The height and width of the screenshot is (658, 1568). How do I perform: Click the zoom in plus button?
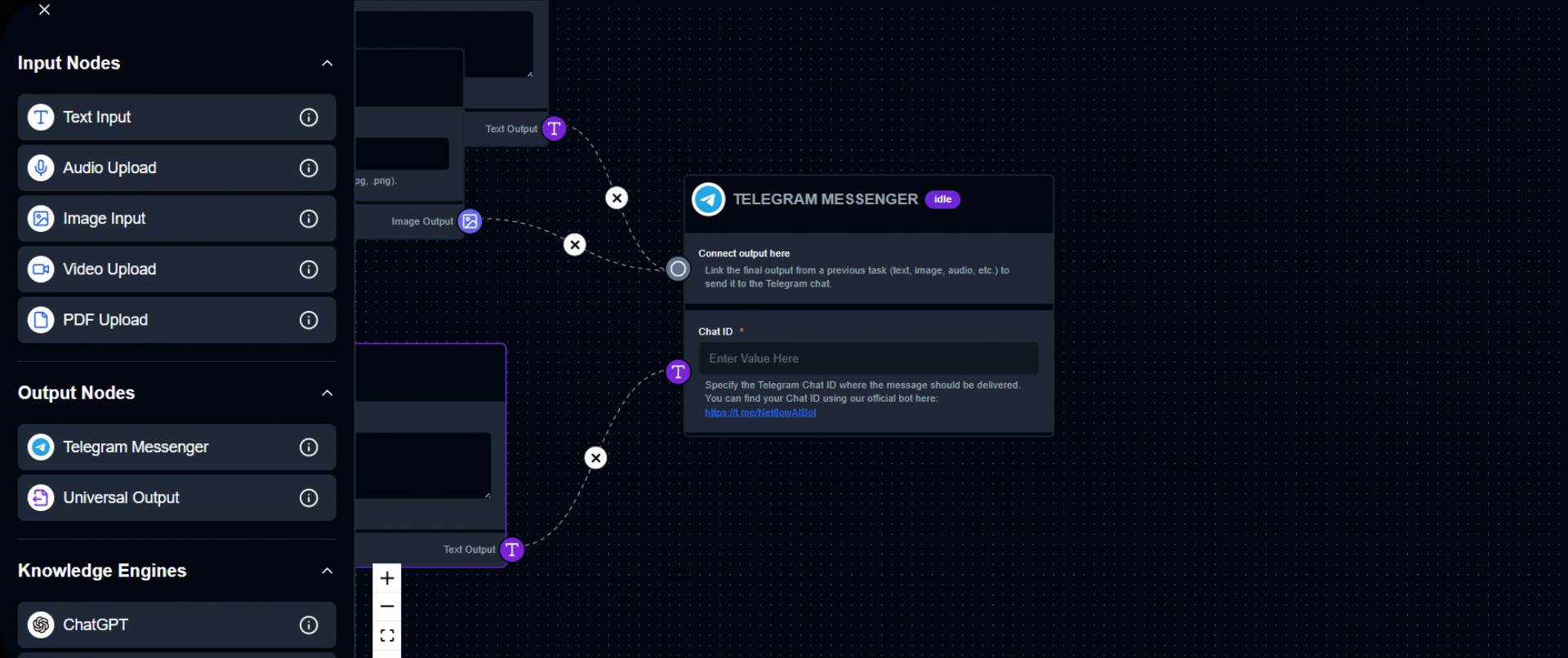click(387, 578)
